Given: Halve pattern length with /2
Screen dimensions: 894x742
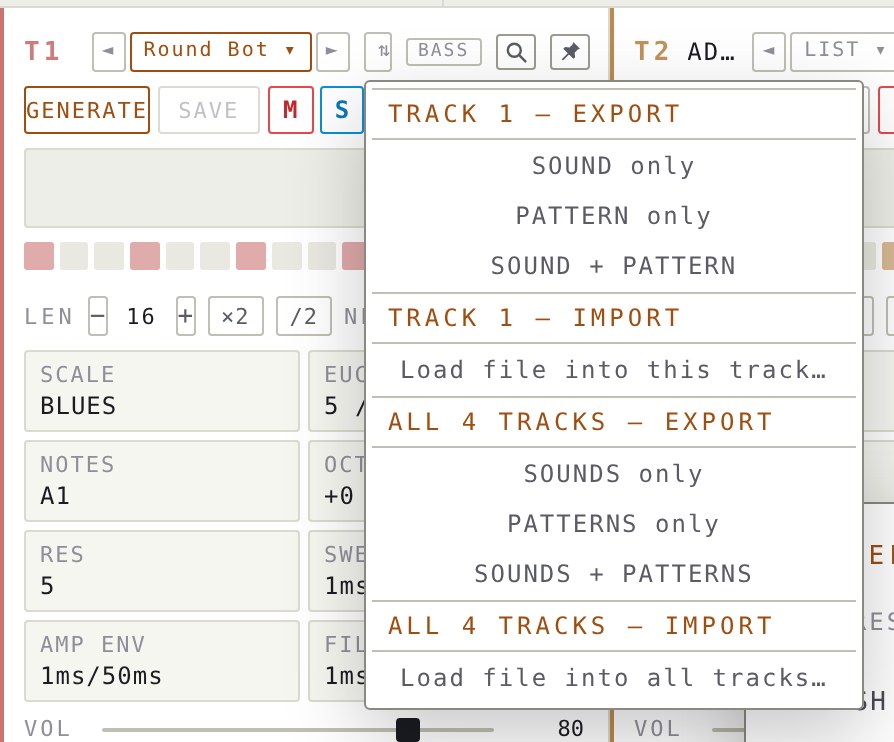Looking at the screenshot, I should (x=304, y=316).
